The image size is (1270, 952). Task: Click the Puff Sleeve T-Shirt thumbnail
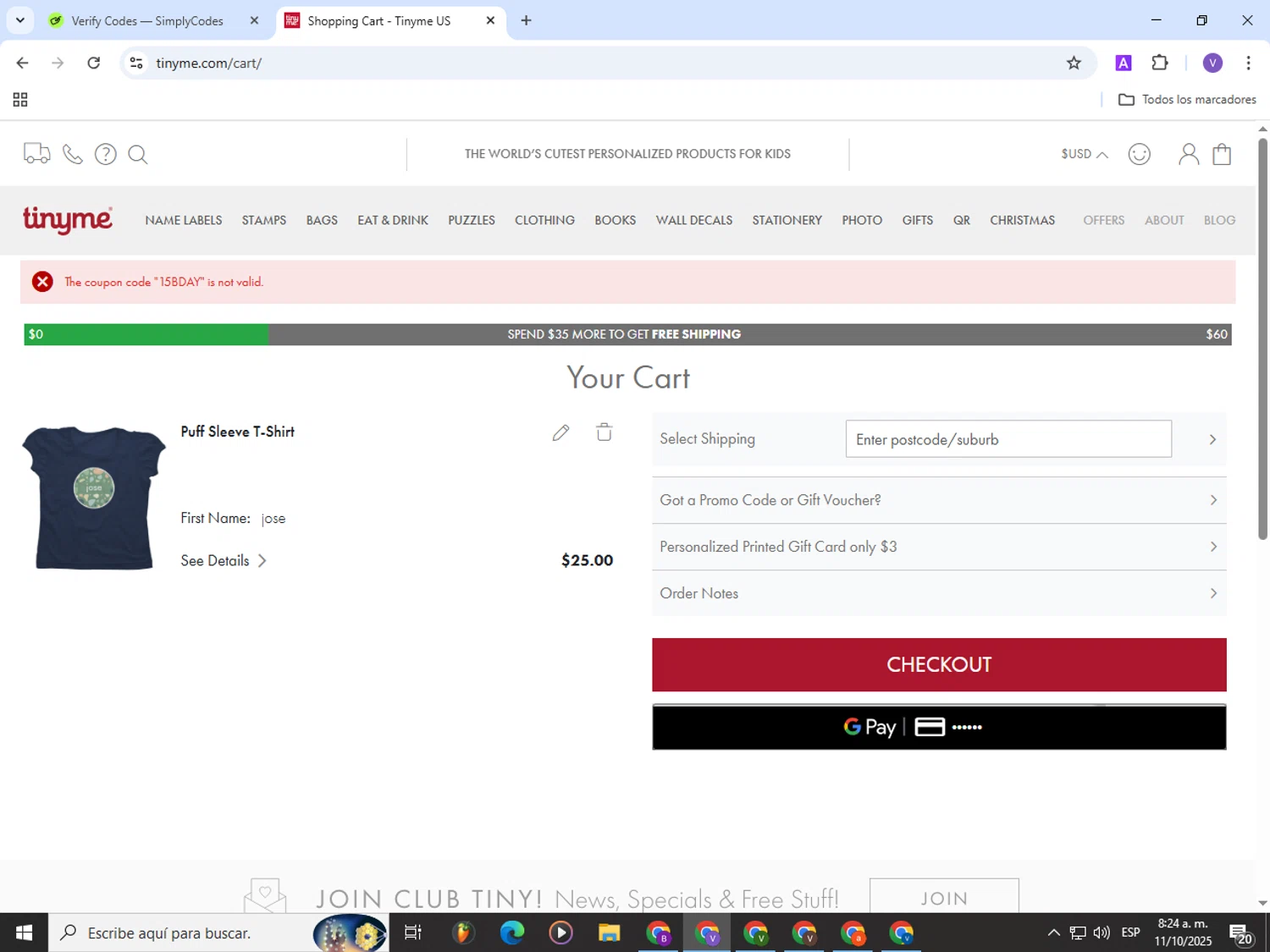[94, 498]
